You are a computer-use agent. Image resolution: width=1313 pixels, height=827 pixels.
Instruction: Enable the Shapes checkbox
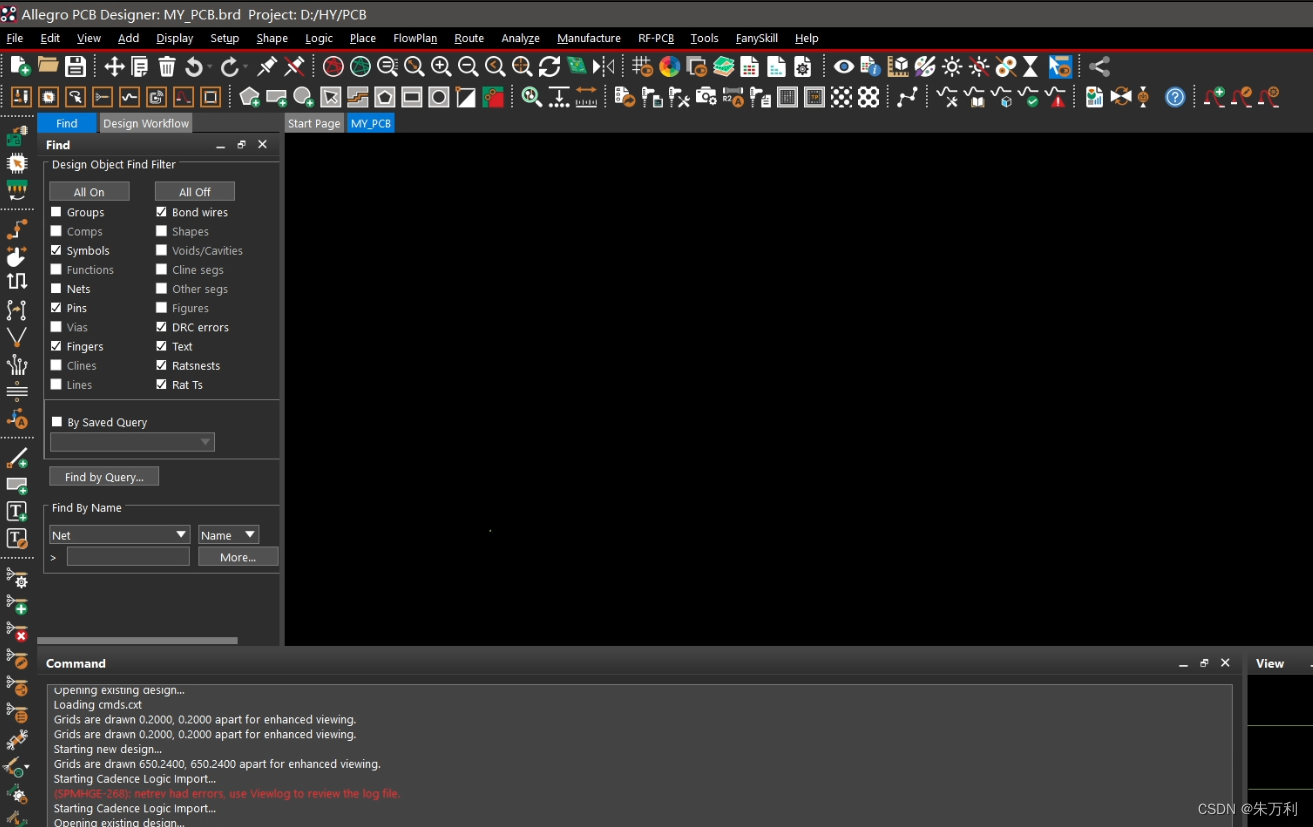(x=162, y=231)
